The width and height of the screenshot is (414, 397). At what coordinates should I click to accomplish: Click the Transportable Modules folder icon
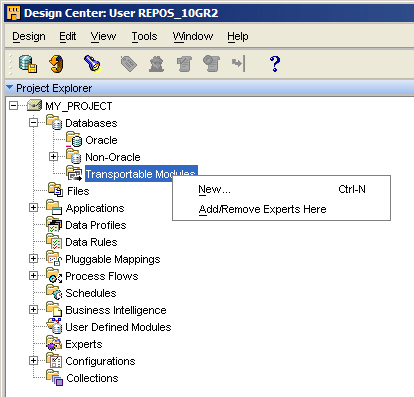74,173
